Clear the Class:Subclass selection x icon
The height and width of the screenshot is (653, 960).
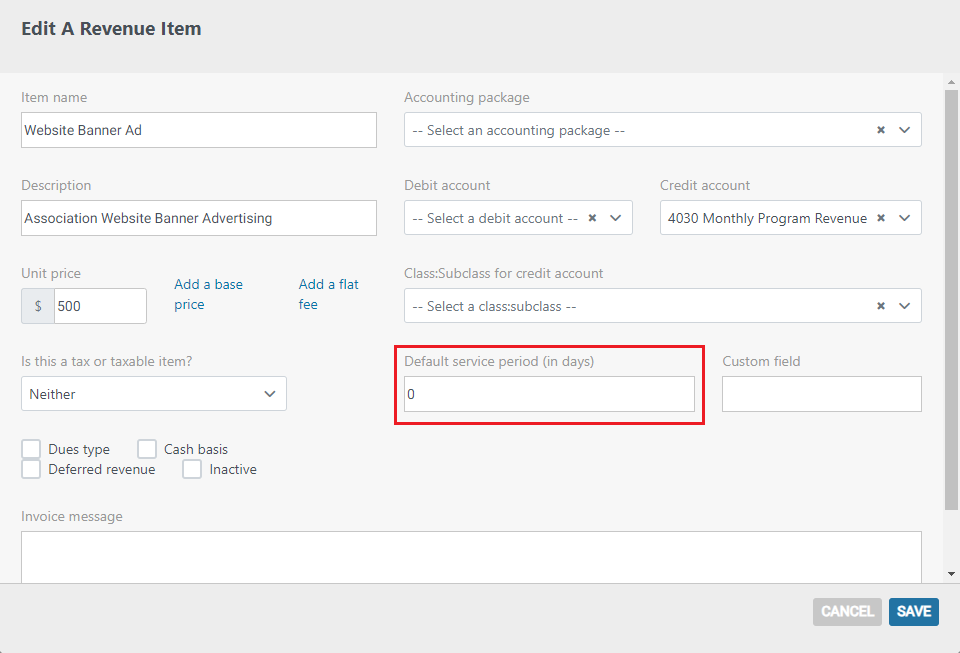pyautogui.click(x=880, y=306)
